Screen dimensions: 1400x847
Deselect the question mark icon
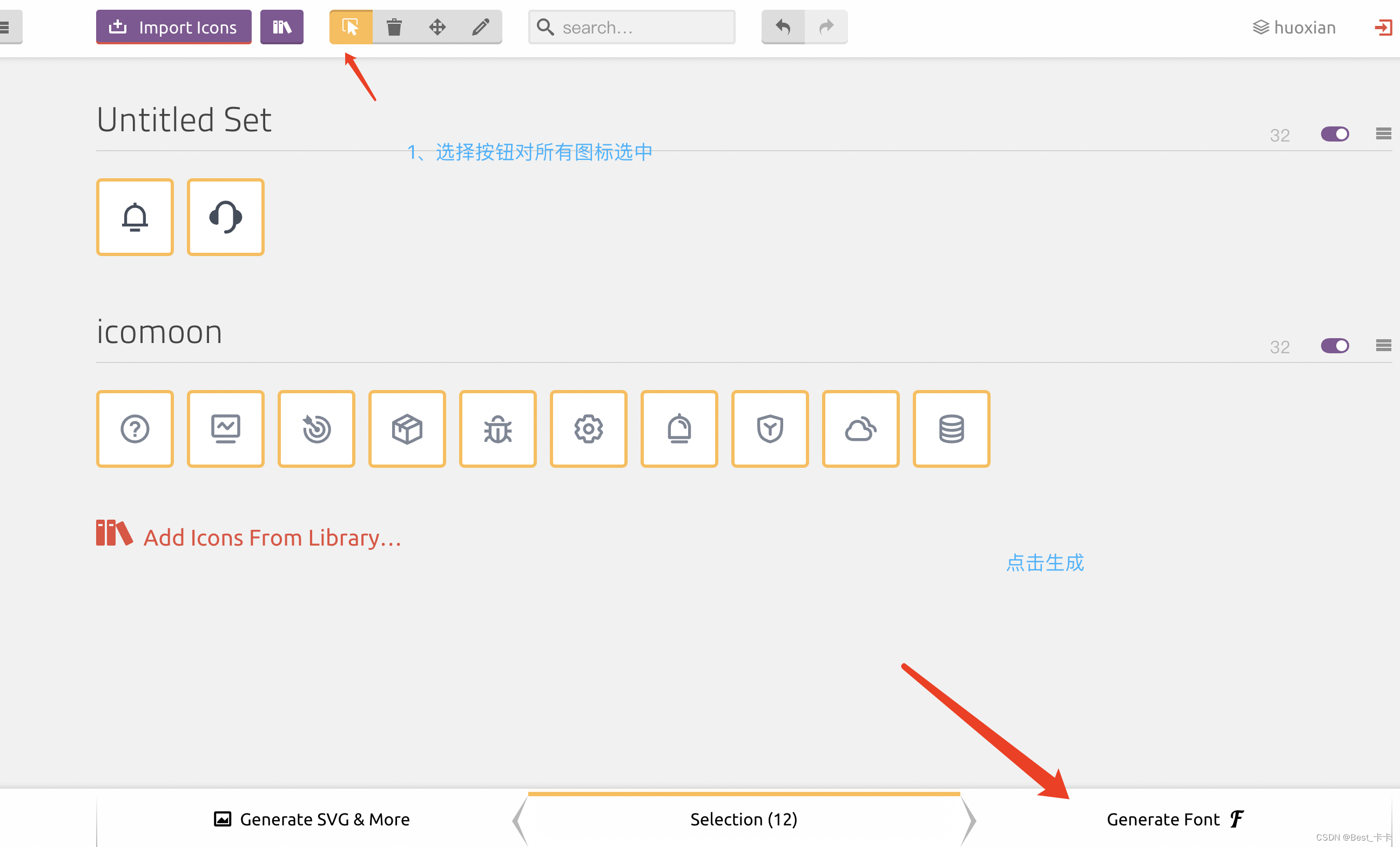click(x=134, y=429)
